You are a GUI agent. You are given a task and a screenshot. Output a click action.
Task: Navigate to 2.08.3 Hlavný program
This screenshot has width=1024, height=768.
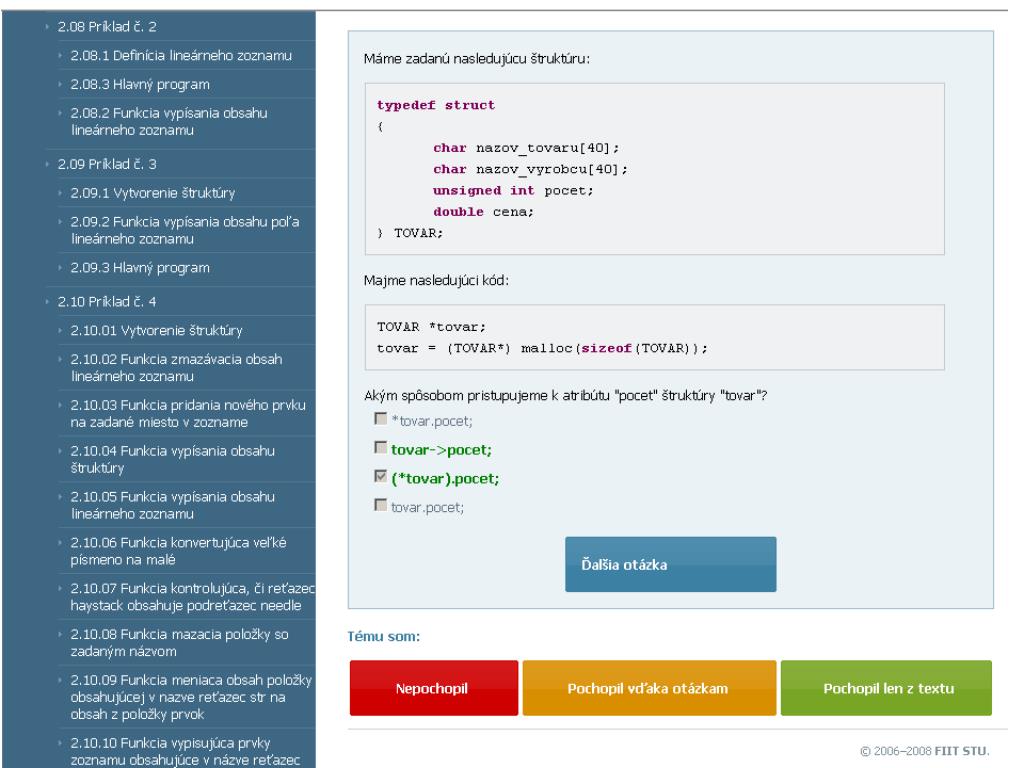pyautogui.click(x=140, y=84)
